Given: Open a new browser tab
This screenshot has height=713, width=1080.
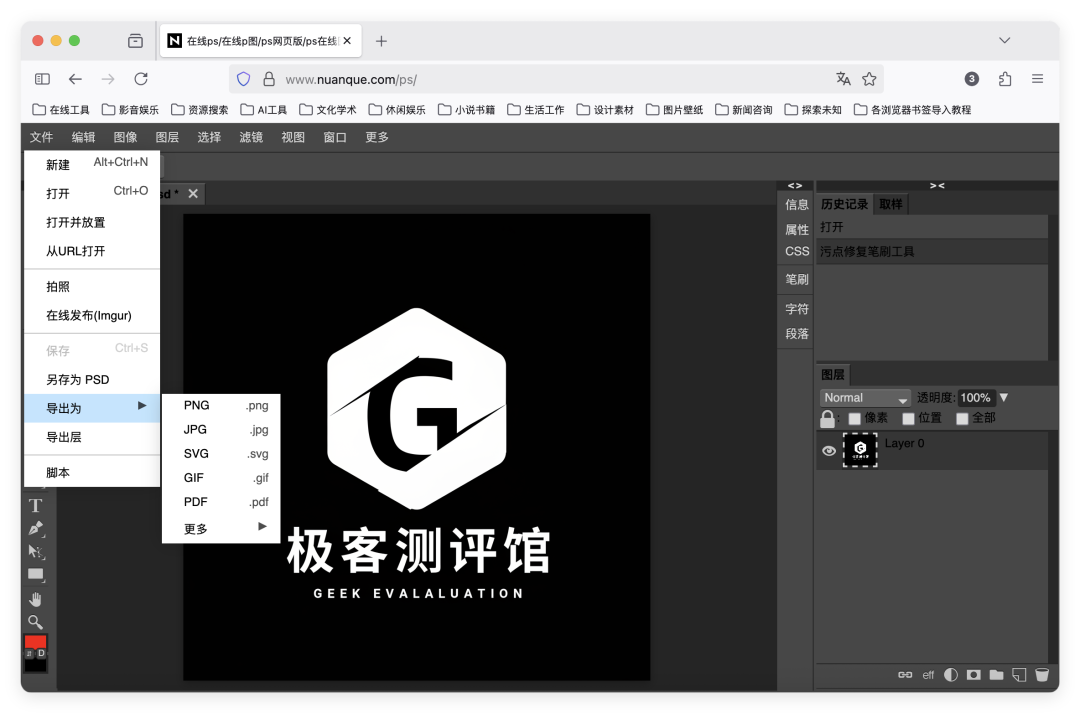Looking at the screenshot, I should pos(381,41).
